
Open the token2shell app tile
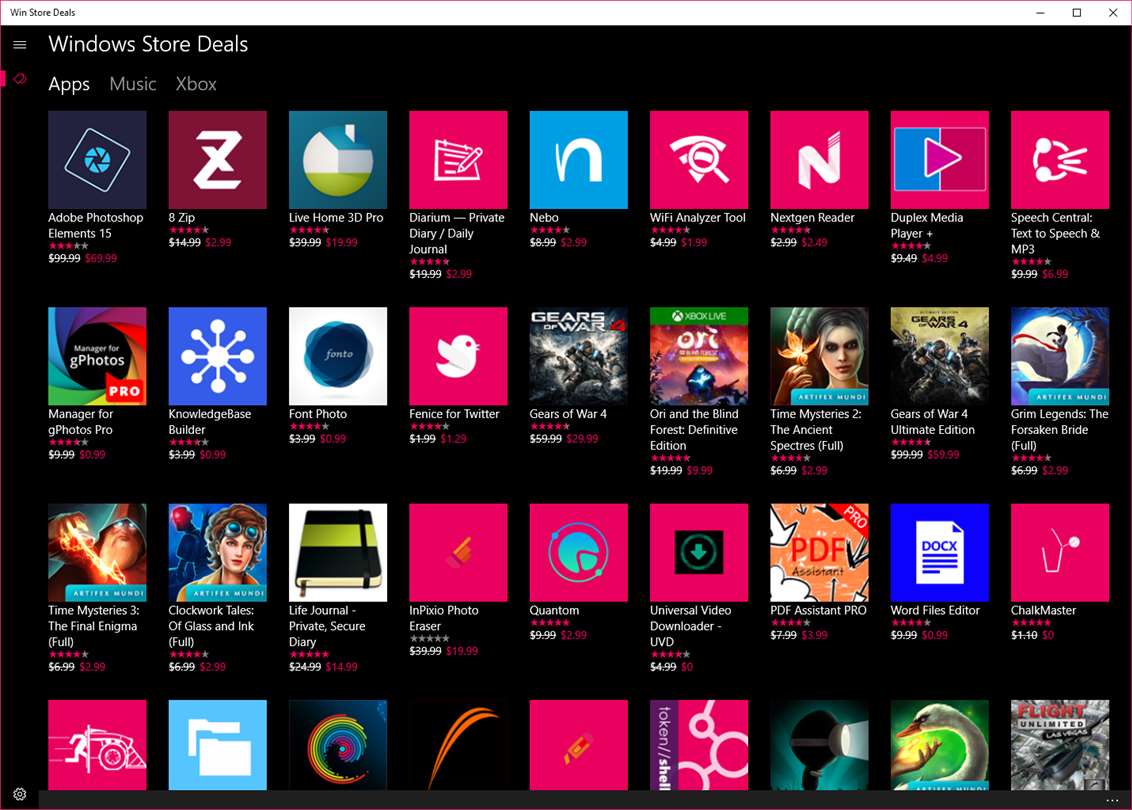(x=699, y=744)
